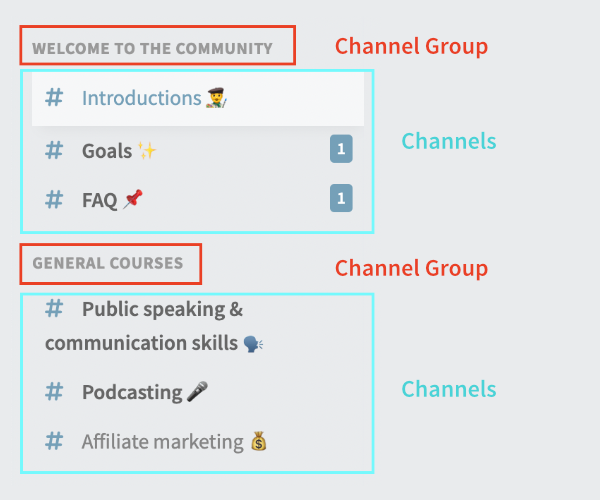The height and width of the screenshot is (500, 600).
Task: Click the microphone emoji after Podcasting
Action: (197, 391)
